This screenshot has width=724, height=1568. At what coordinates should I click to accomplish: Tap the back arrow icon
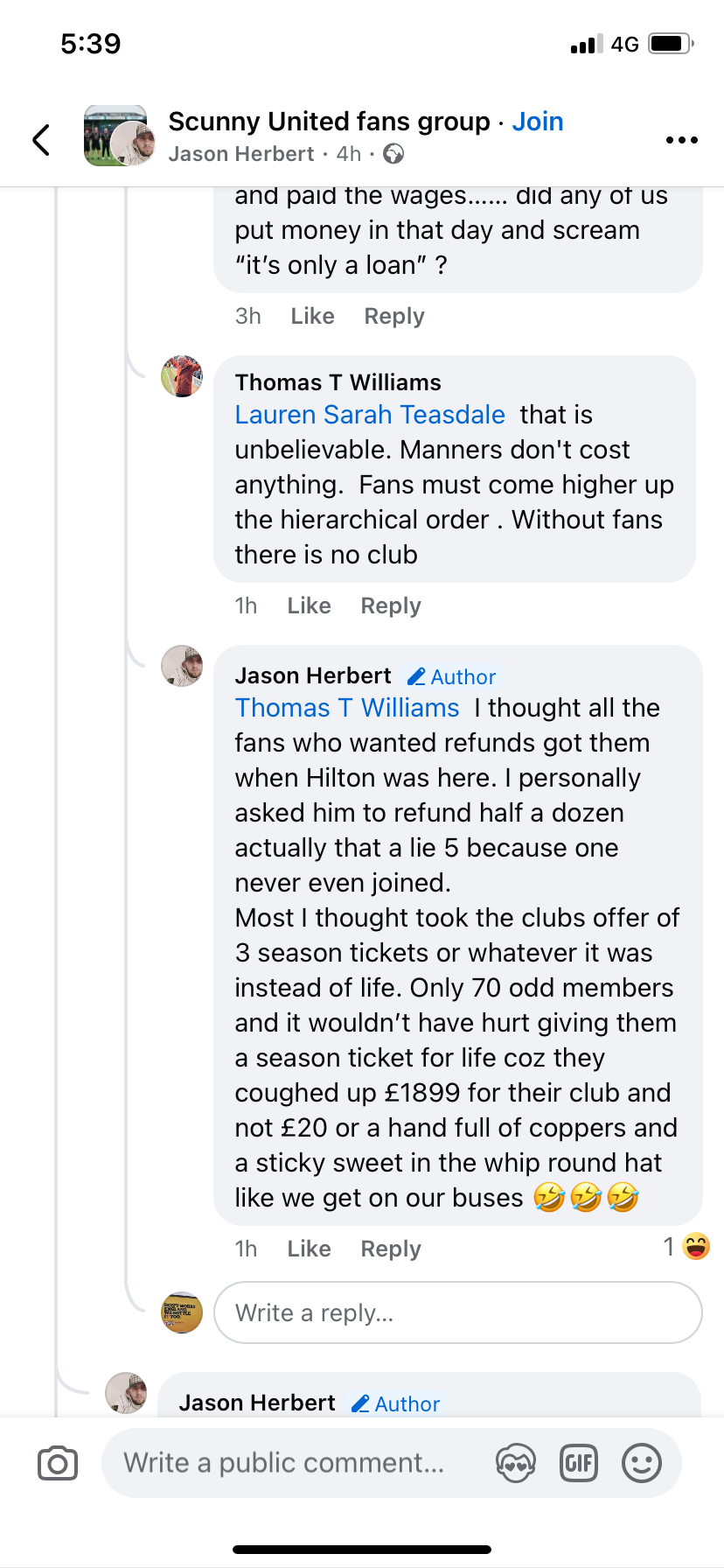(41, 140)
